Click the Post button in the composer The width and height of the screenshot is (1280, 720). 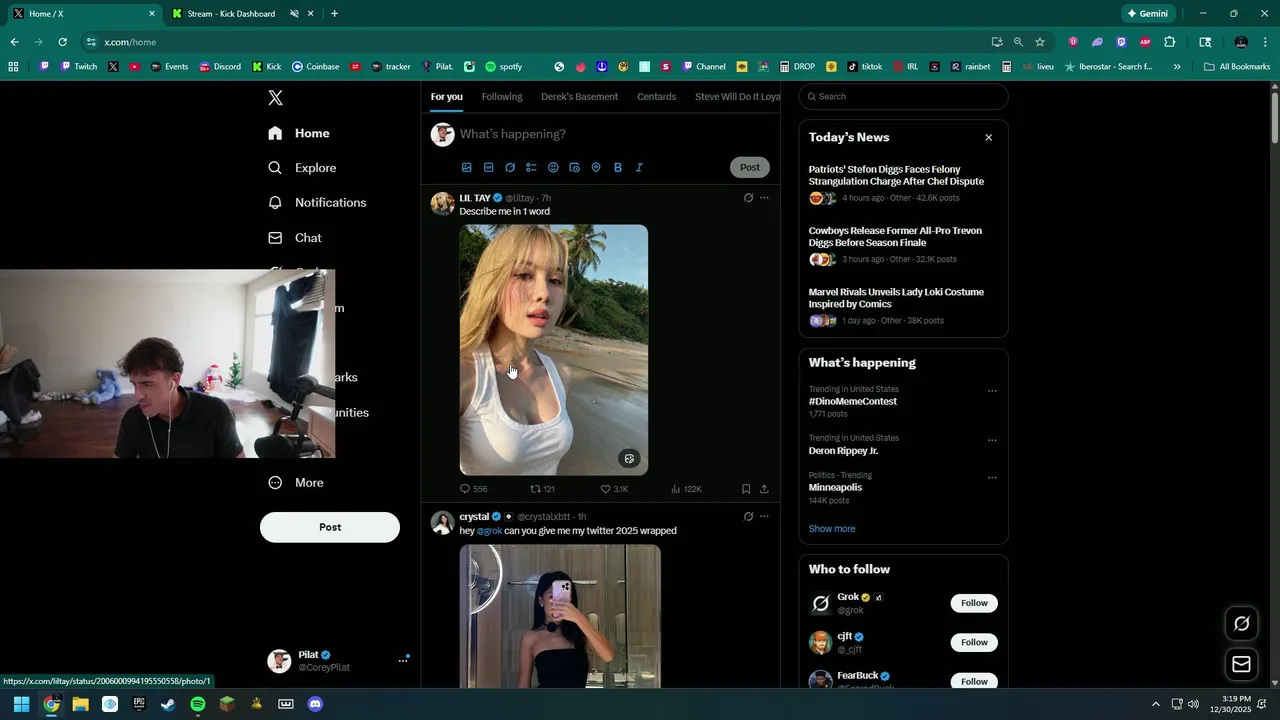pyautogui.click(x=750, y=167)
